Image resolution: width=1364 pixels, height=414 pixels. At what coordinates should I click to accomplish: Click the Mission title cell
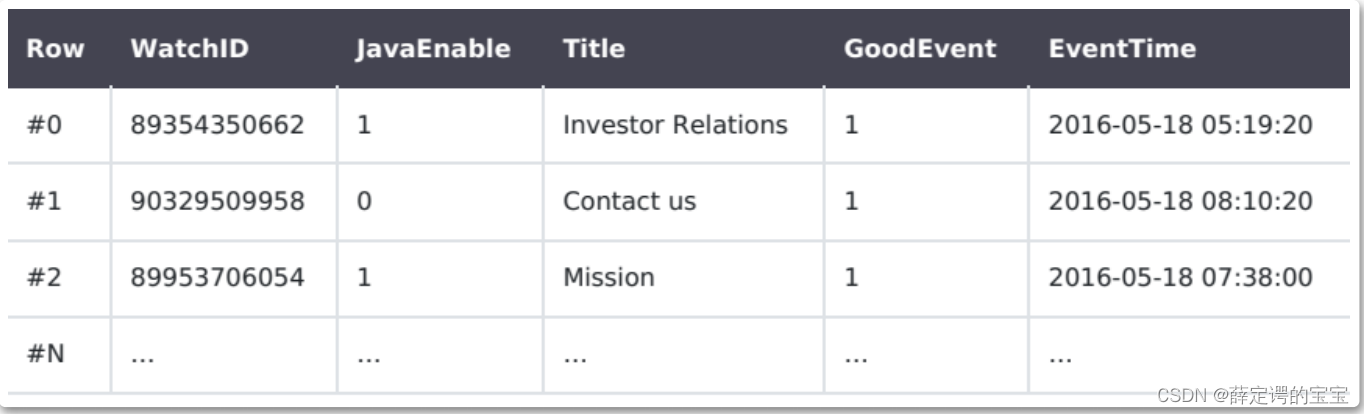[x=609, y=277]
